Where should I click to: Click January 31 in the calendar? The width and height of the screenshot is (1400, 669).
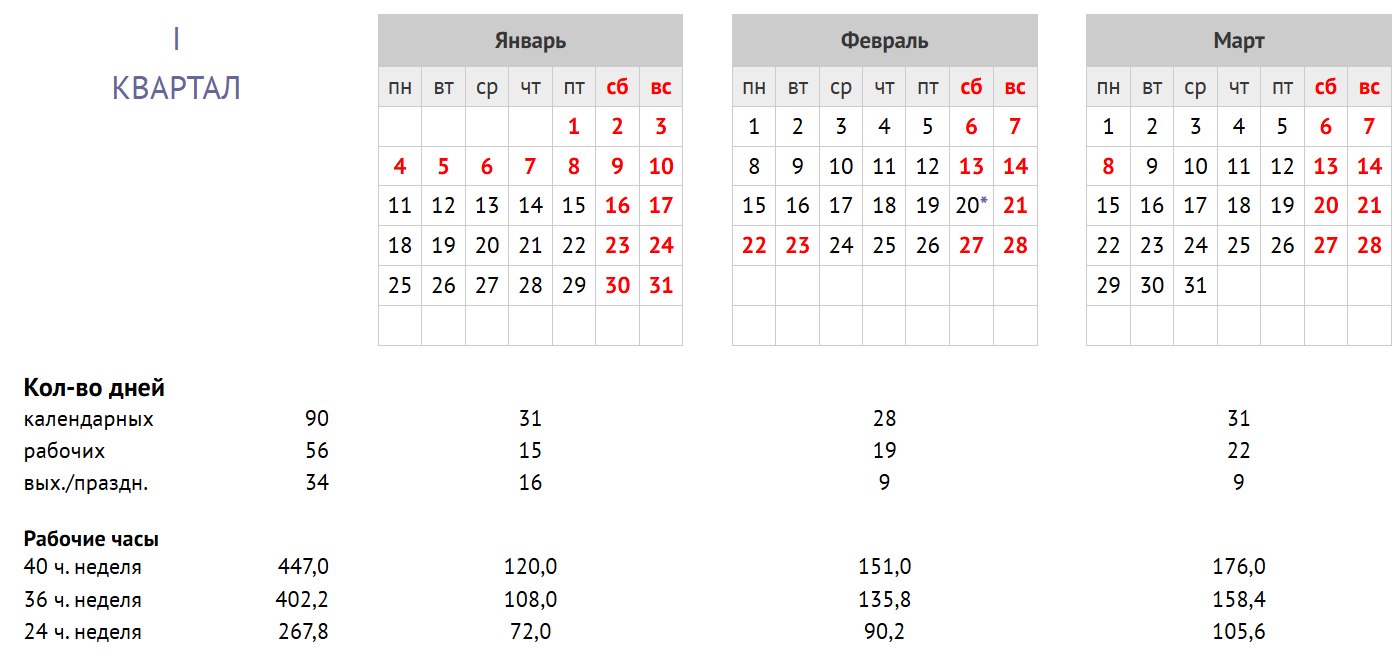point(661,285)
